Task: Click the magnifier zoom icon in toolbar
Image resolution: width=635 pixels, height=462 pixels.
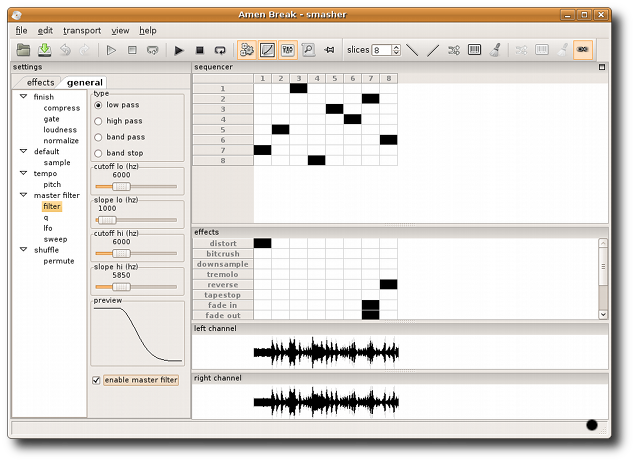Action: tap(308, 50)
